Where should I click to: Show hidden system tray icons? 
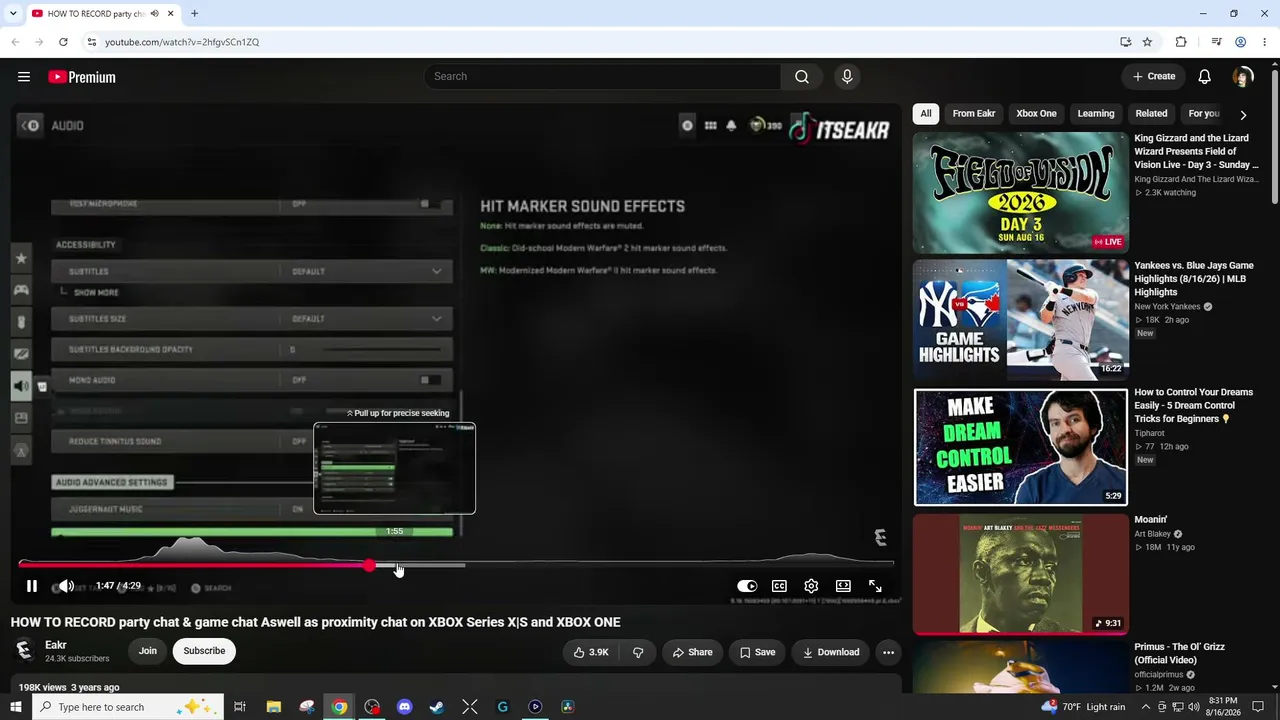(1146, 707)
